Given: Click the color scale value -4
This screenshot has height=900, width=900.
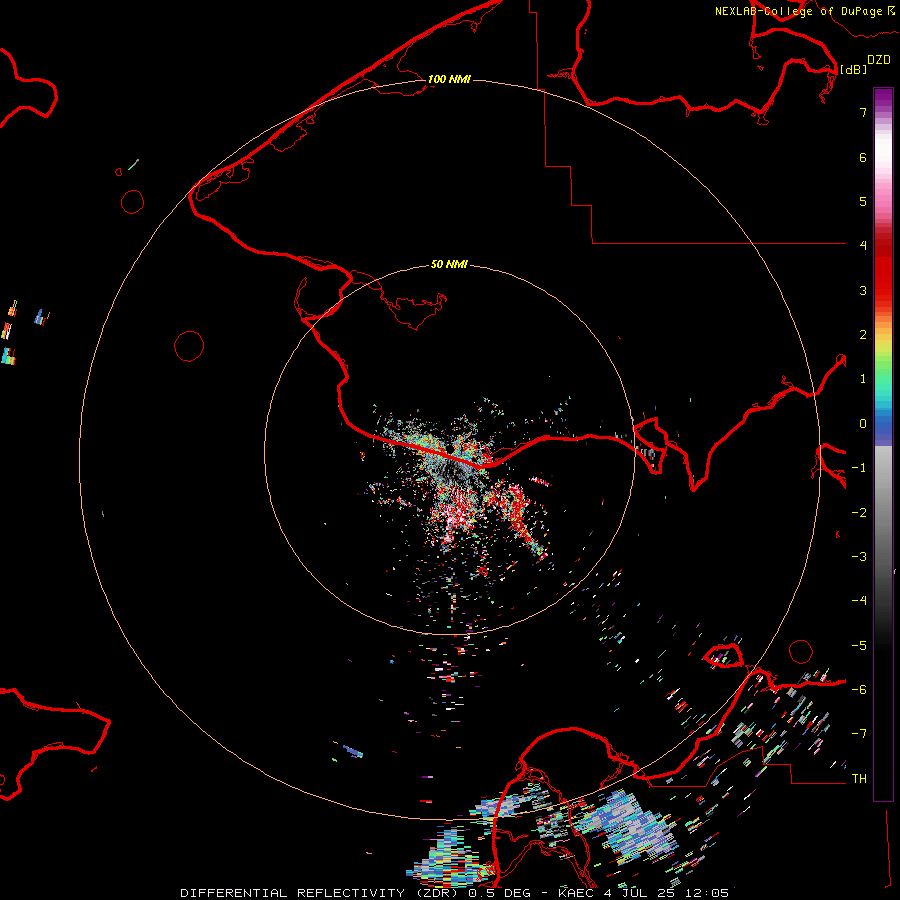Looking at the screenshot, I should (x=859, y=601).
